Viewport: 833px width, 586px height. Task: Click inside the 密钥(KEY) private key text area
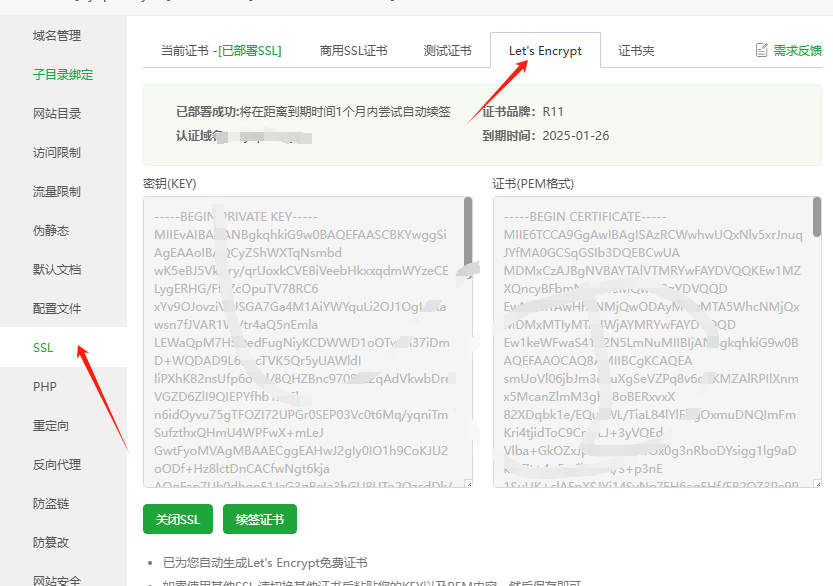point(300,340)
